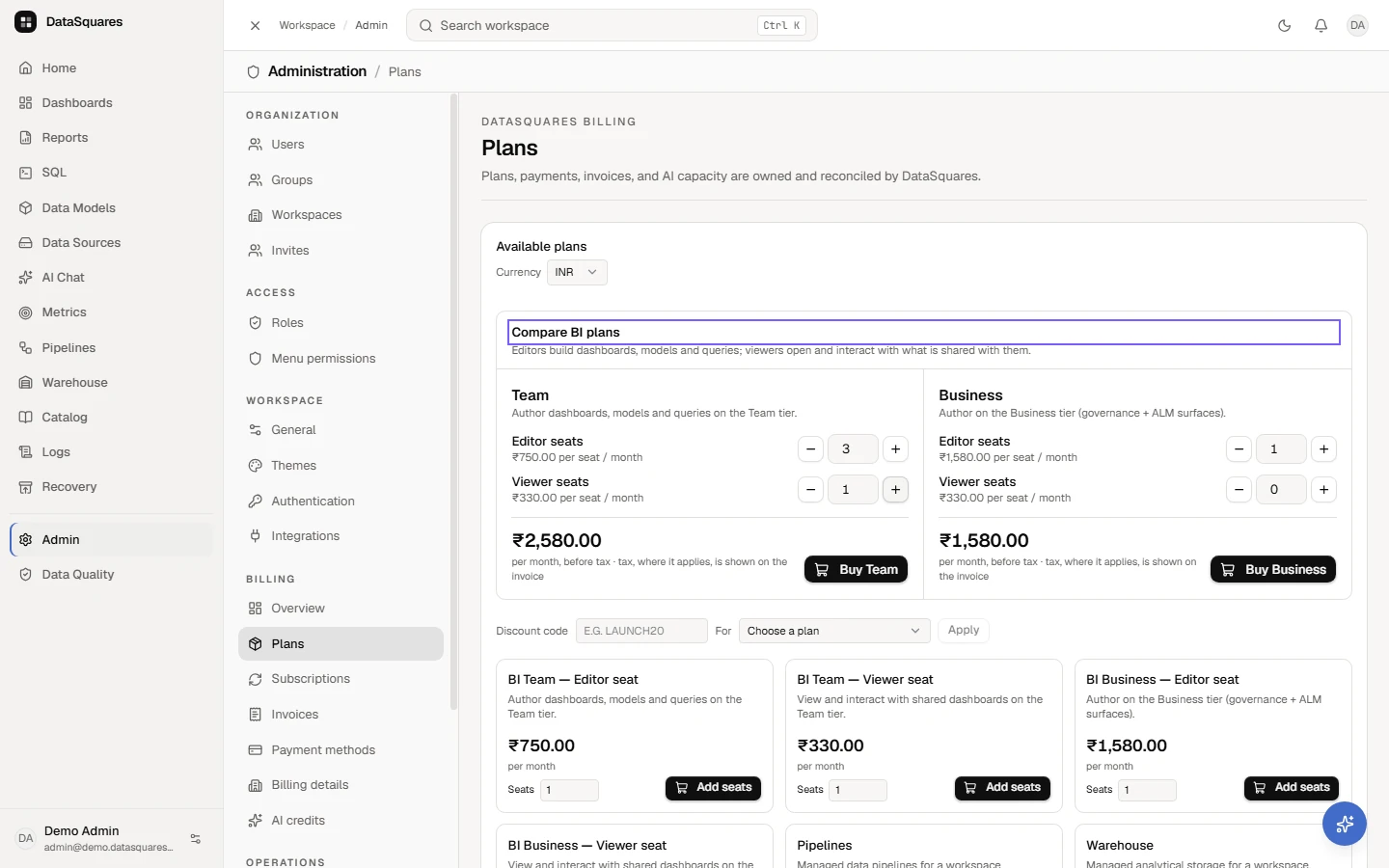Open Subscriptions page

[x=340, y=679]
